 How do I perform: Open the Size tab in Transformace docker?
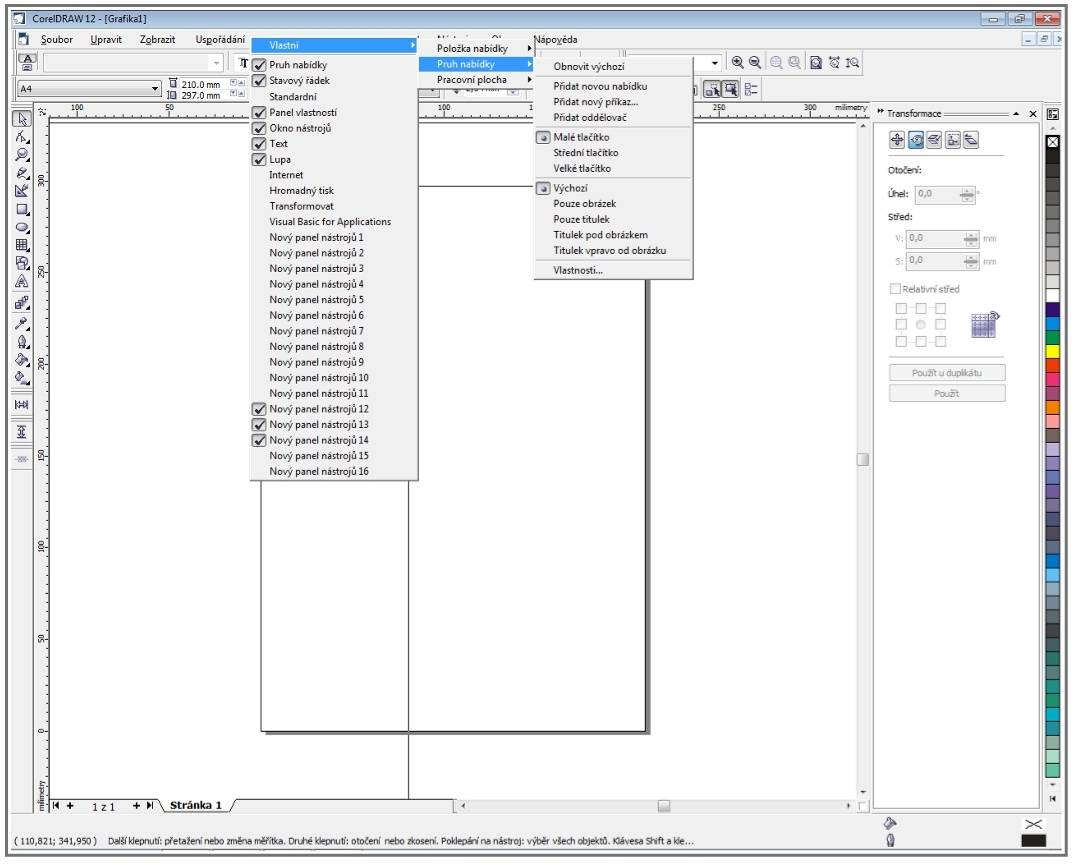[953, 140]
